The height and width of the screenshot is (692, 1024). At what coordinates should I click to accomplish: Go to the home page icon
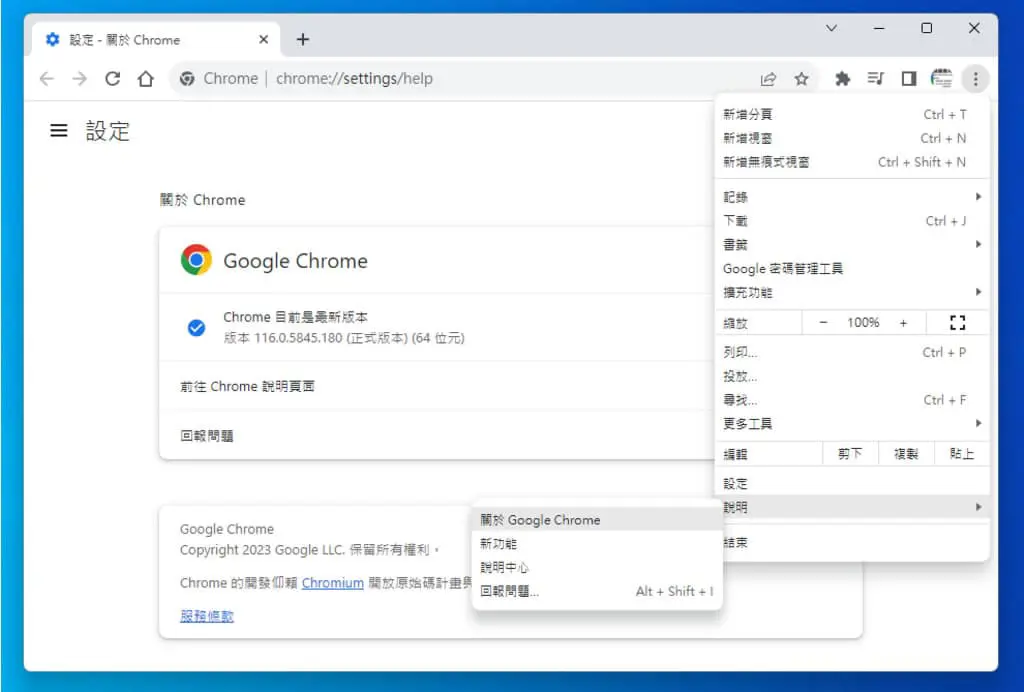pos(146,79)
